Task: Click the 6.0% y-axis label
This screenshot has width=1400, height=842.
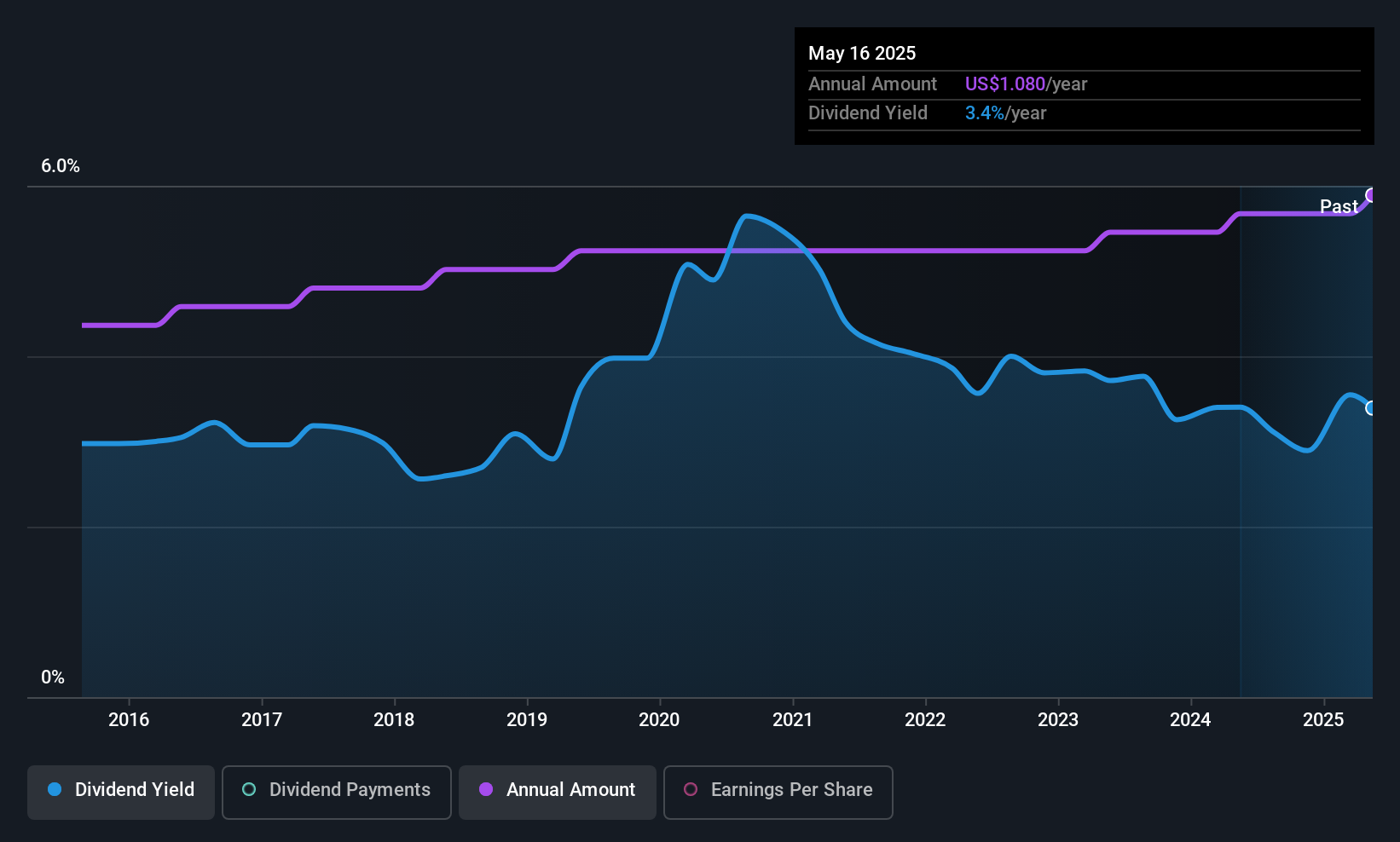Action: (61, 166)
